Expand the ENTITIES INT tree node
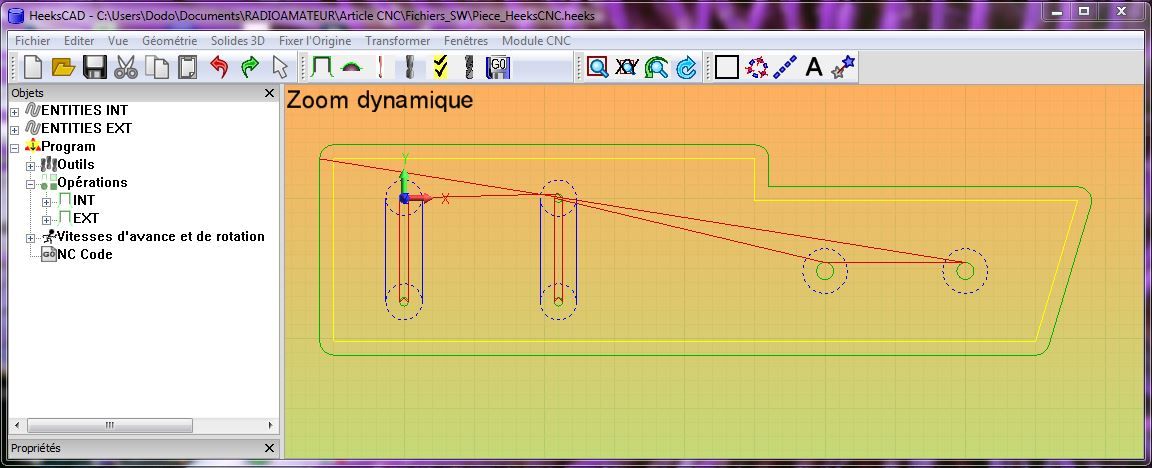Viewport: 1152px width, 468px height. point(15,112)
